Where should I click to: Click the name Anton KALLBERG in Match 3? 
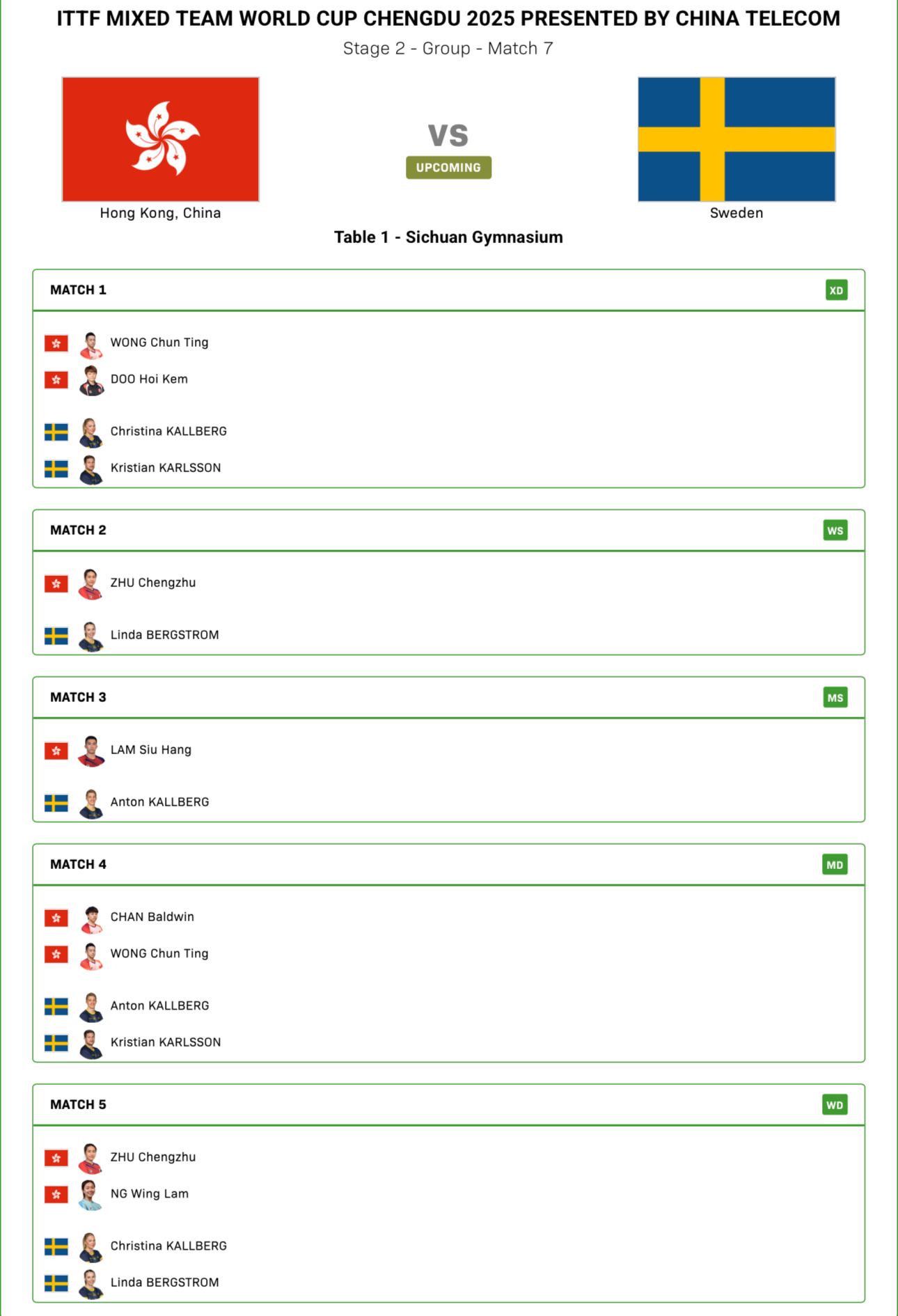[160, 802]
